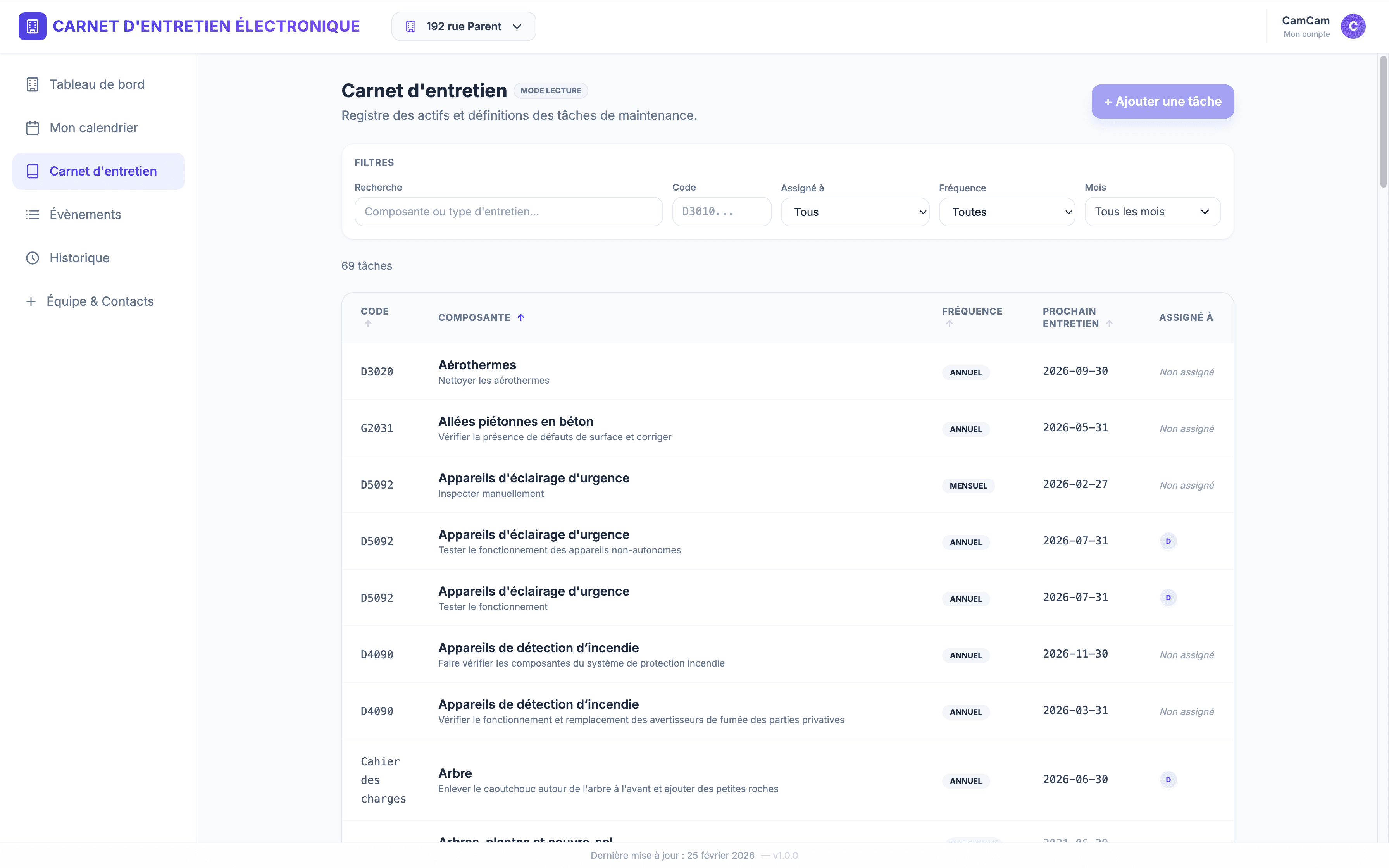This screenshot has height=868, width=1389.
Task: Click the plus icon beside Équipe & Contacts
Action: [31, 301]
